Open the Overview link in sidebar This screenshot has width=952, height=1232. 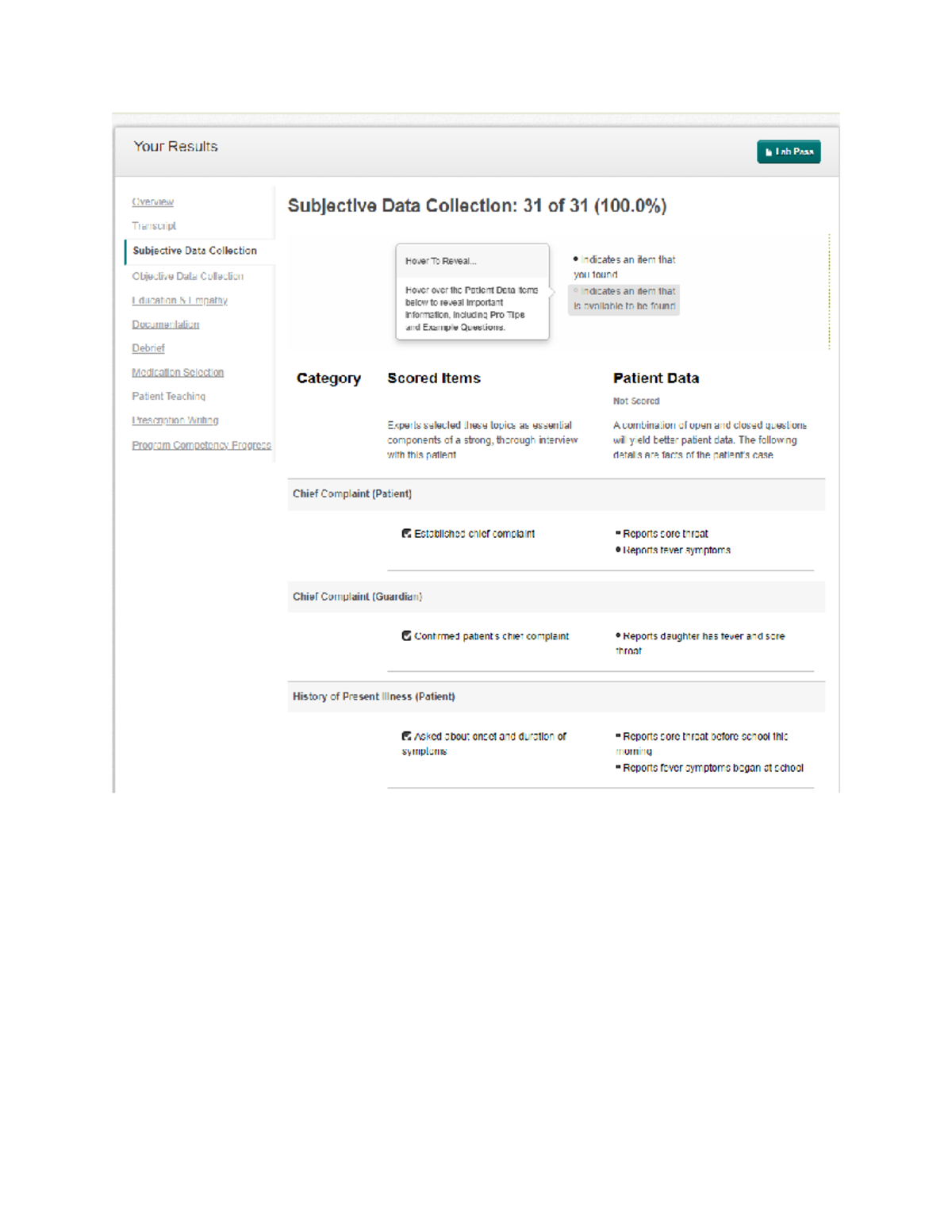click(x=152, y=202)
